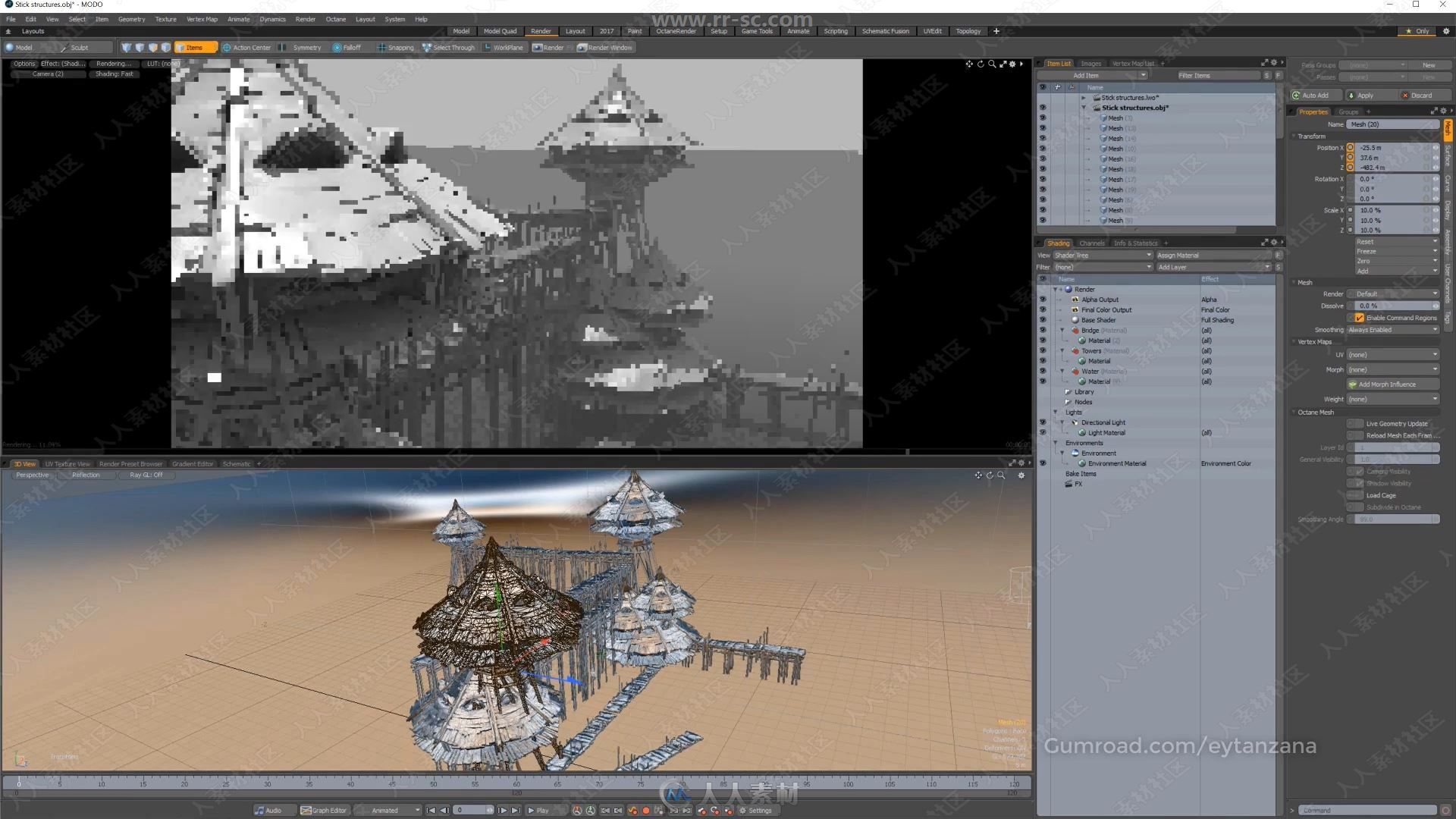Open the Graph Editor
This screenshot has height=819, width=1456.
[x=324, y=810]
